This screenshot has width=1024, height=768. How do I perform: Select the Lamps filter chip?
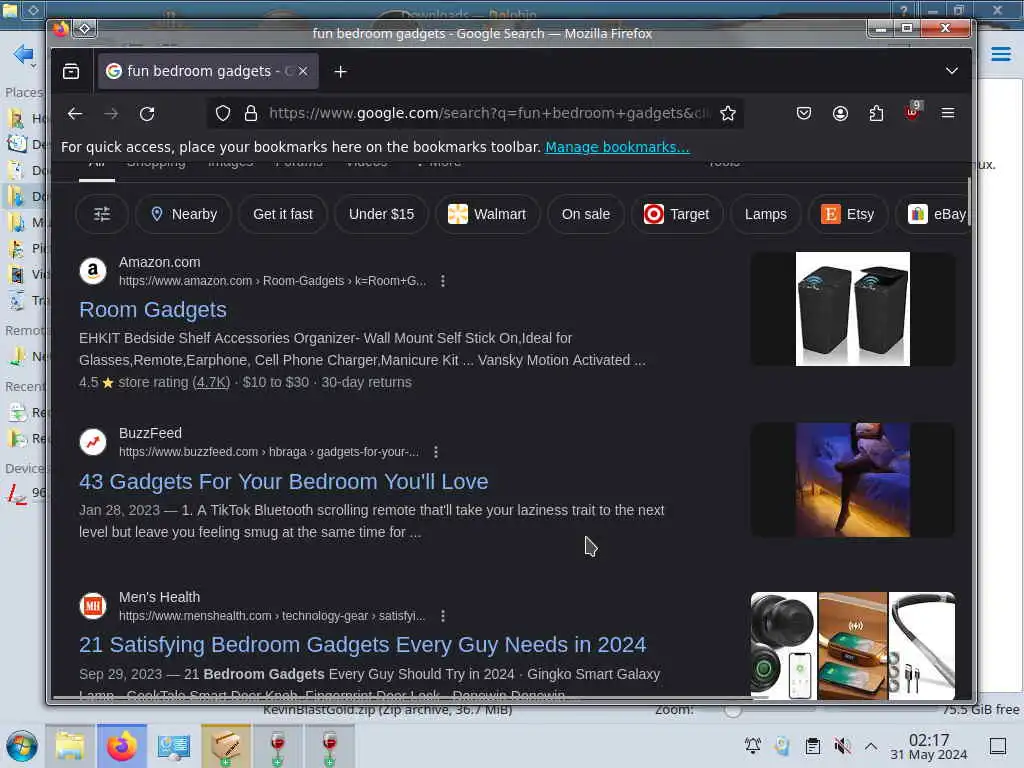click(766, 214)
